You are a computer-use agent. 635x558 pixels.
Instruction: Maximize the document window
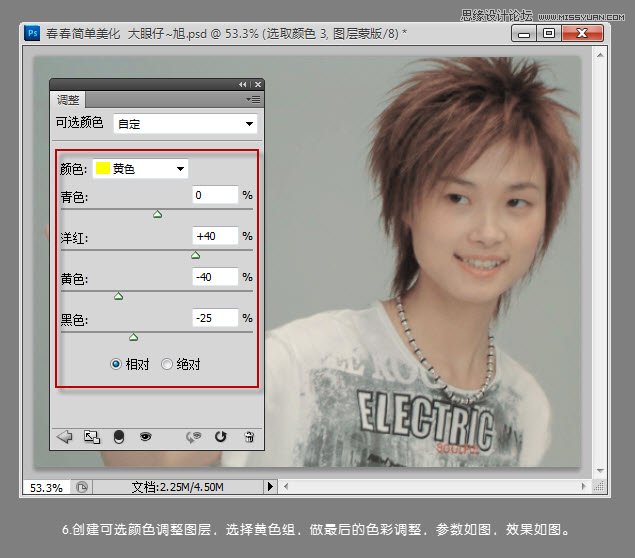[x=549, y=33]
